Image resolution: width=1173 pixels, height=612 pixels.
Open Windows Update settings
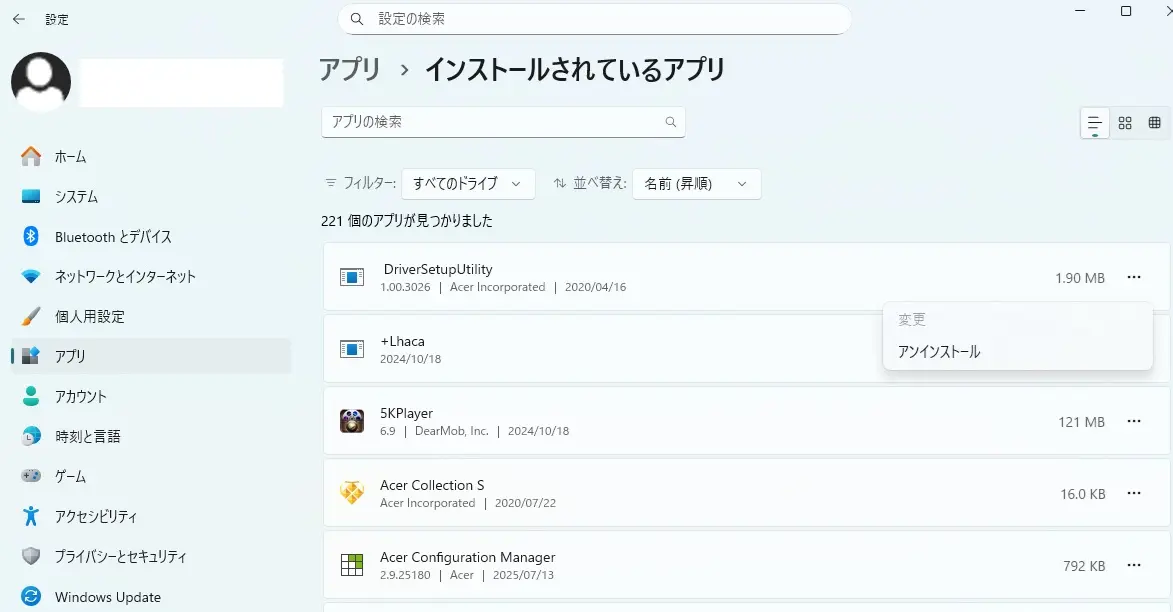click(151, 596)
